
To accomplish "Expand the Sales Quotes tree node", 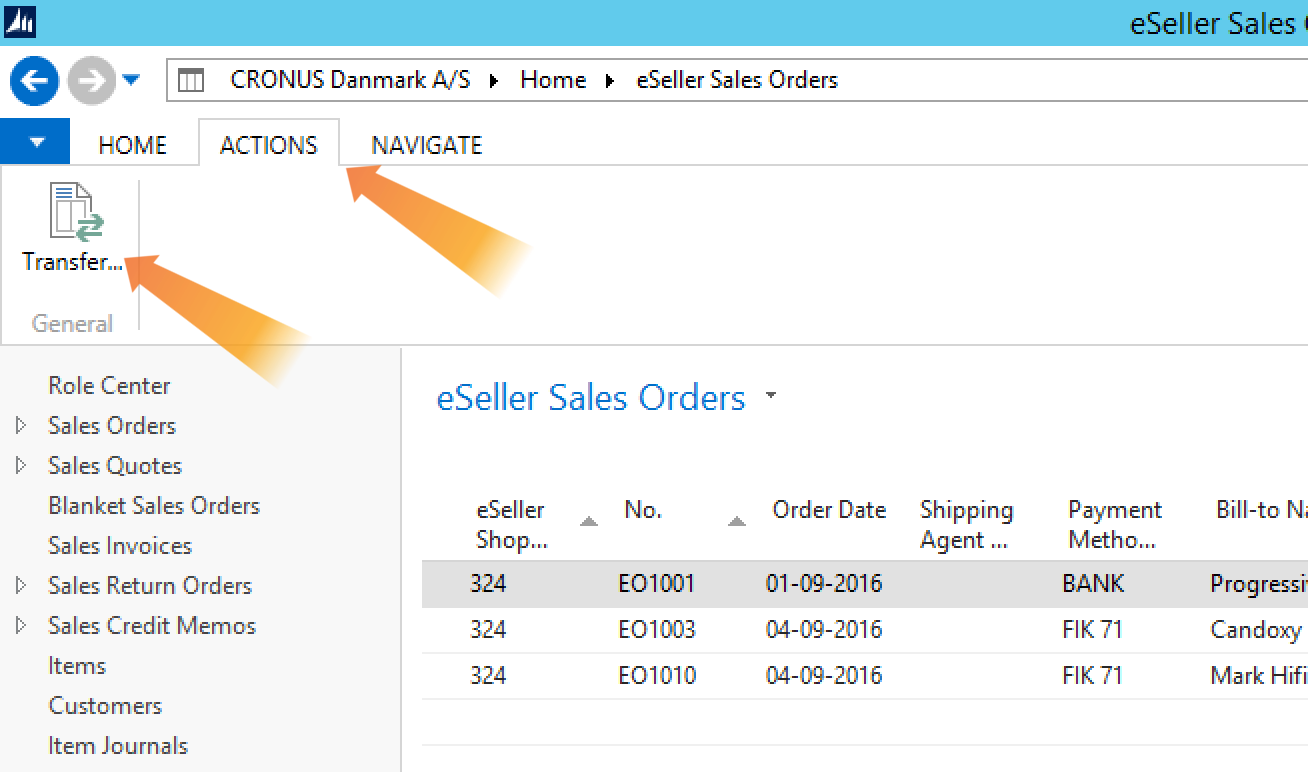I will point(21,466).
